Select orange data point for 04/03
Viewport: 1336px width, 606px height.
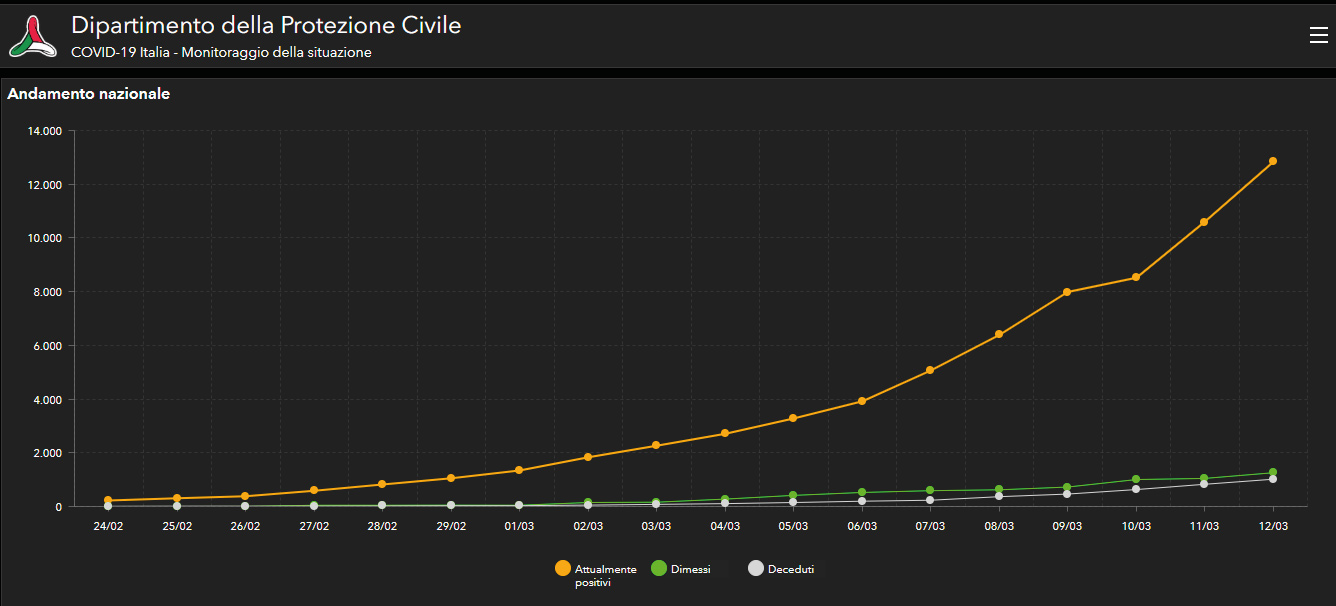[725, 433]
